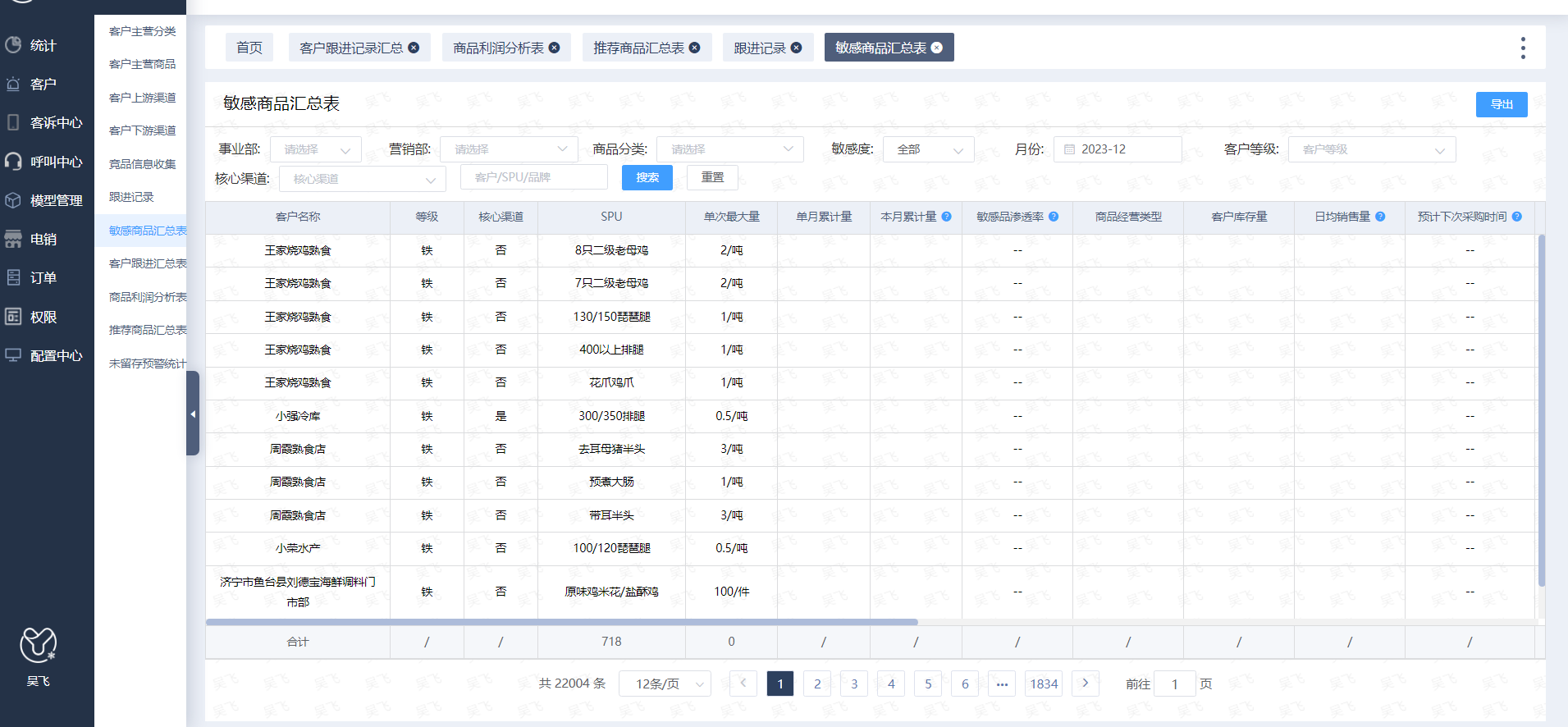This screenshot has width=1568, height=727.
Task: Click the 单次最大量 column header
Action: pyautogui.click(x=731, y=217)
